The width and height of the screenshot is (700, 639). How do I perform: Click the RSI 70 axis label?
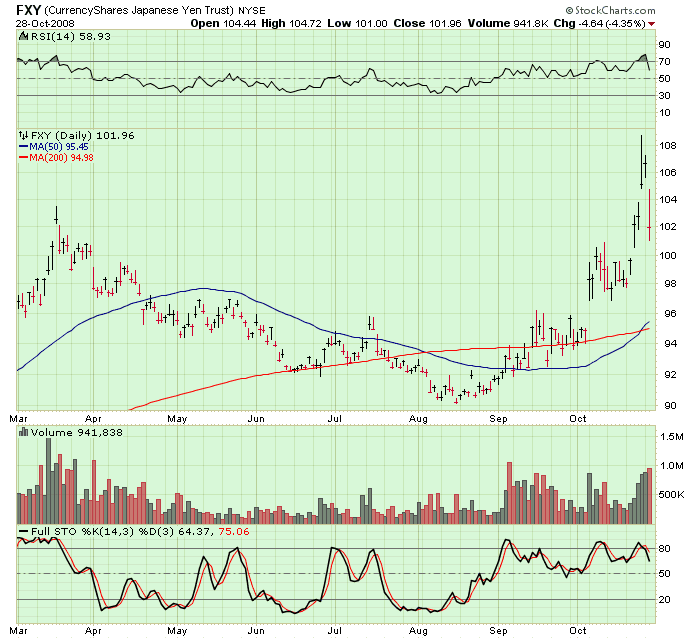pyautogui.click(x=665, y=62)
